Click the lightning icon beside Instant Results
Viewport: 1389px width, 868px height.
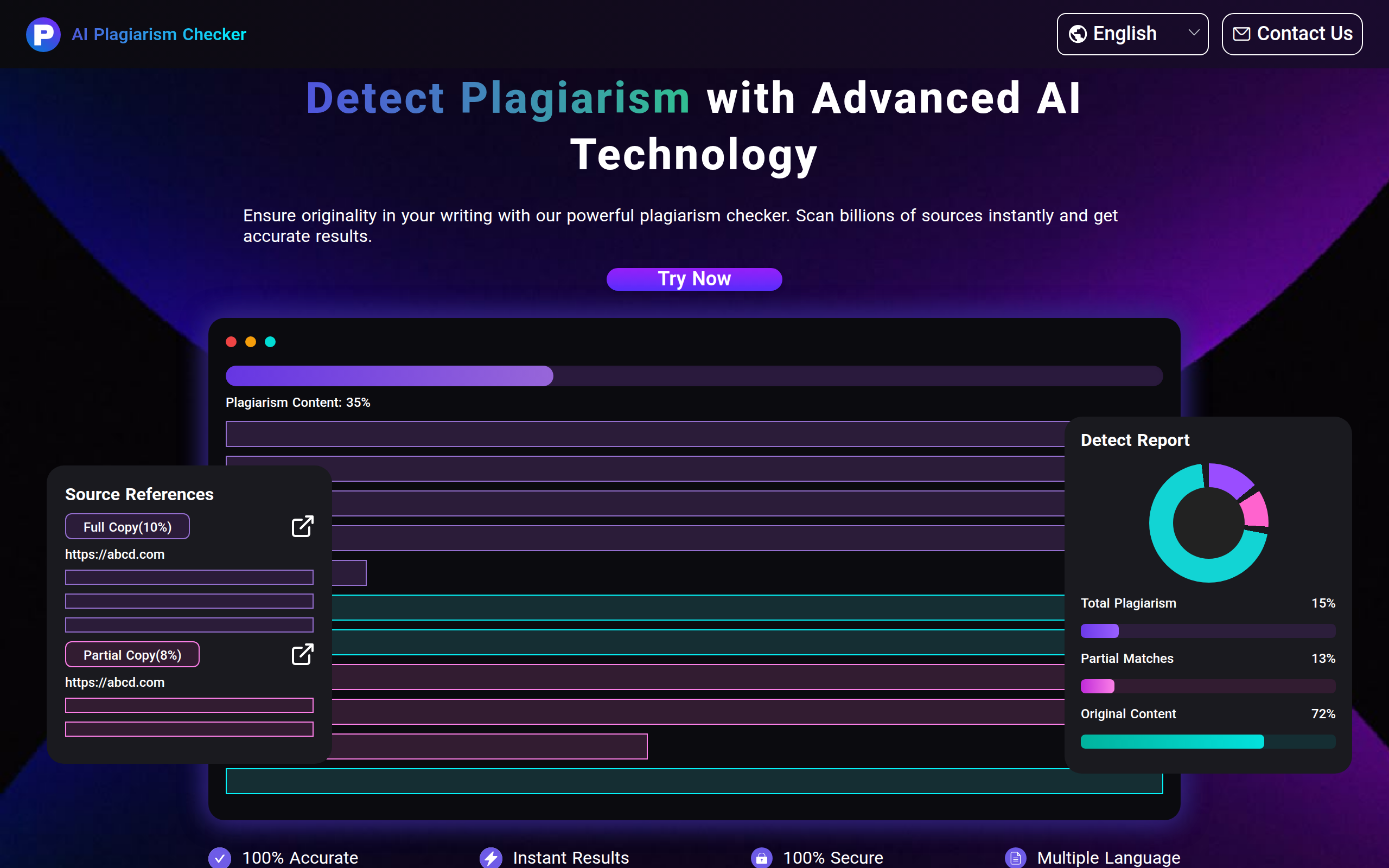(x=492, y=857)
